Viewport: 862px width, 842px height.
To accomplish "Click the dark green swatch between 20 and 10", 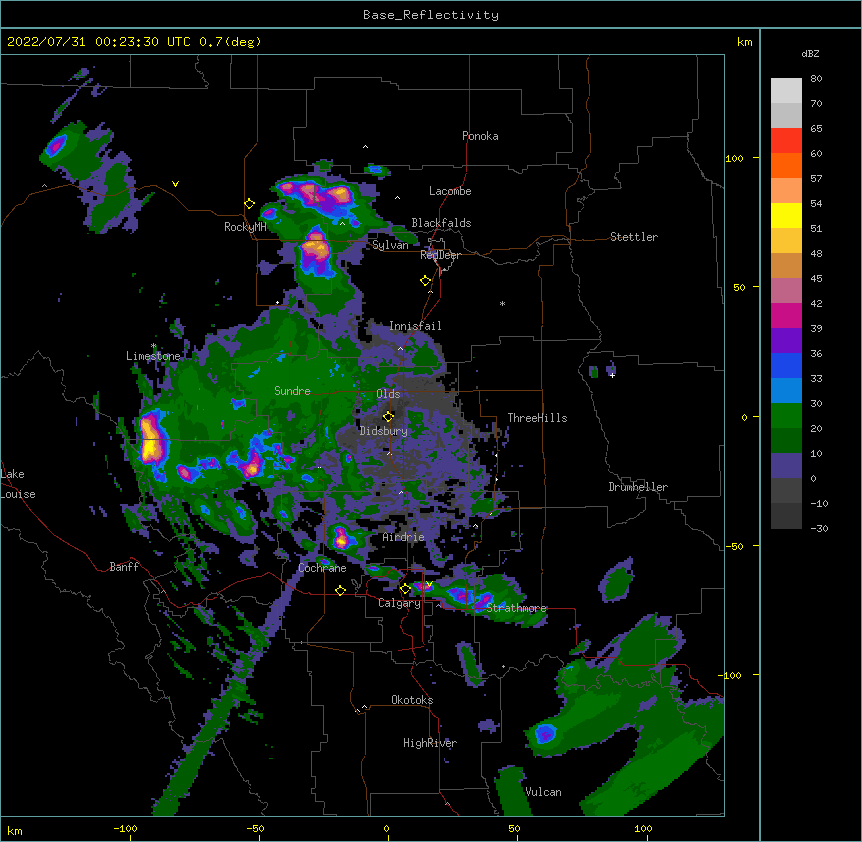I will (x=786, y=440).
